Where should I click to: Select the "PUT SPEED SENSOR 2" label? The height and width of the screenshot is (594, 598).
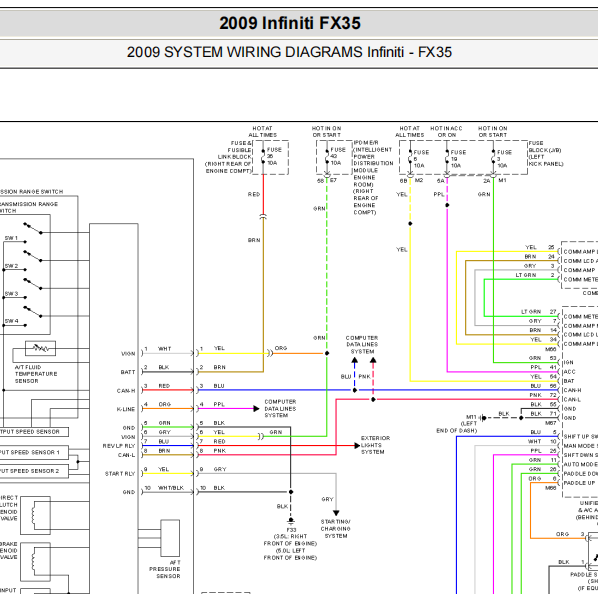pos(30,471)
